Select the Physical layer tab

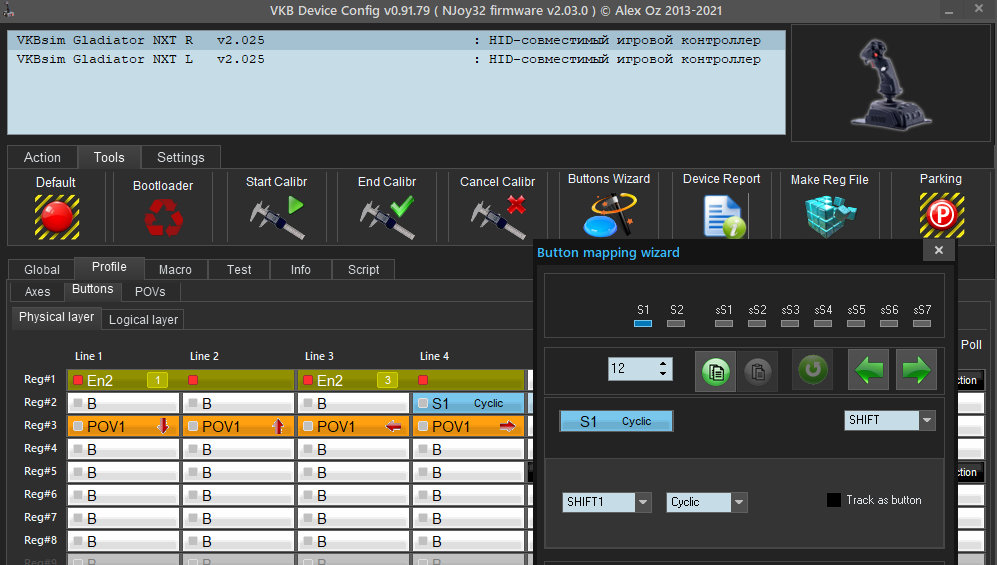coord(56,317)
